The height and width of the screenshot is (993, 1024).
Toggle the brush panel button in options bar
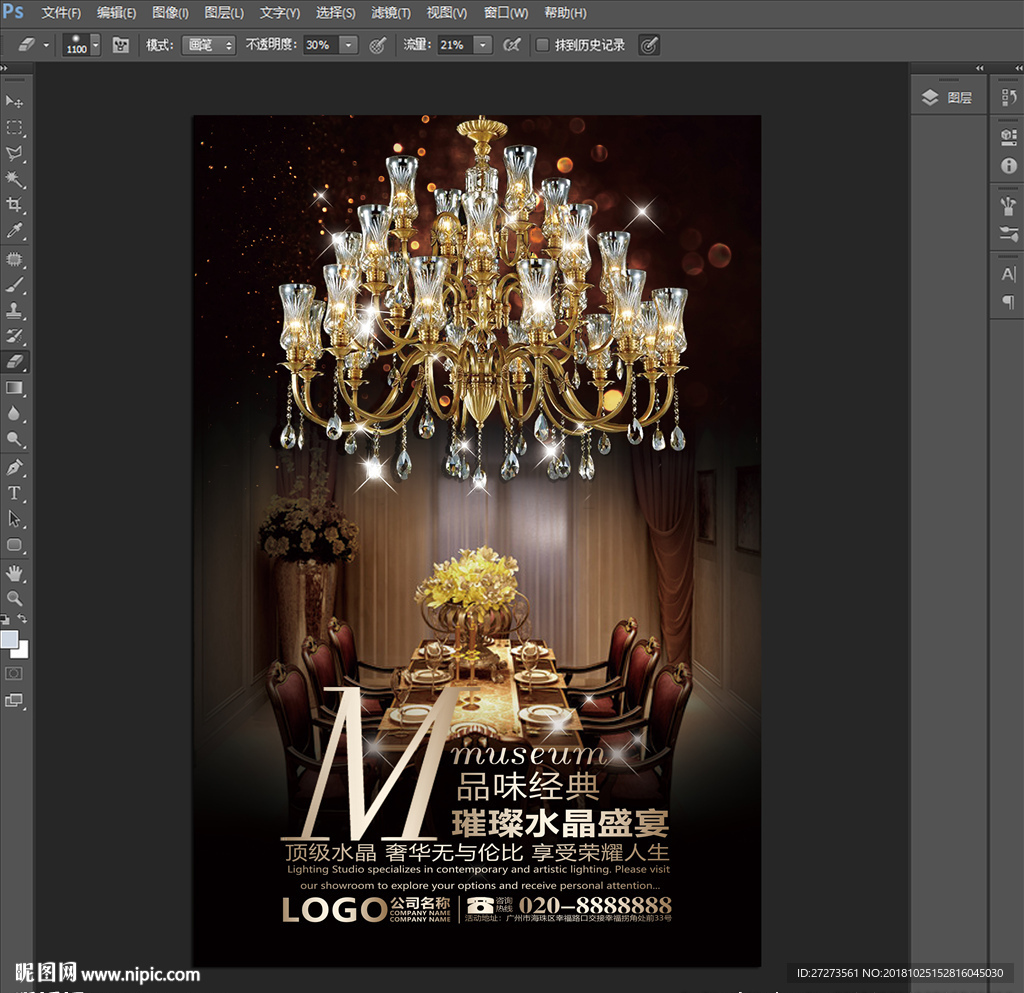[x=121, y=44]
